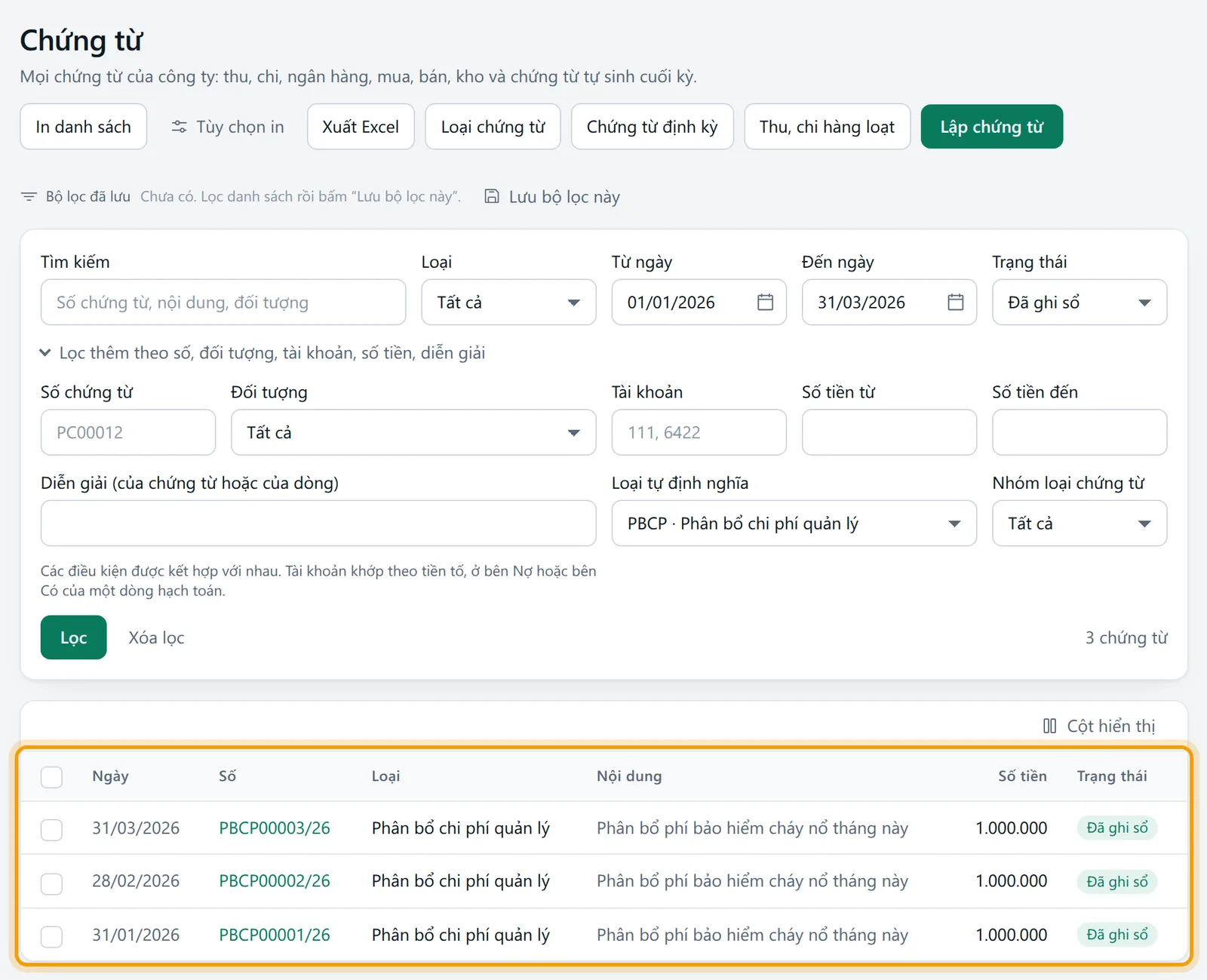Open the Đến ngày calendar picker icon
This screenshot has height=980, width=1207.
point(955,303)
